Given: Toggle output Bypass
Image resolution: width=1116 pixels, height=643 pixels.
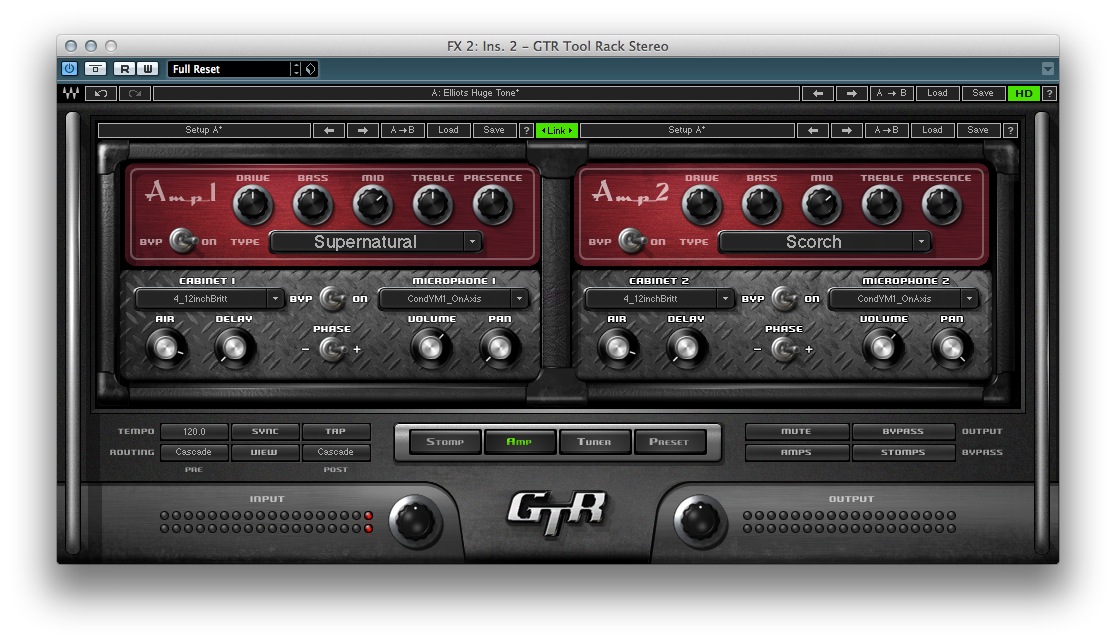Looking at the screenshot, I should [x=903, y=432].
